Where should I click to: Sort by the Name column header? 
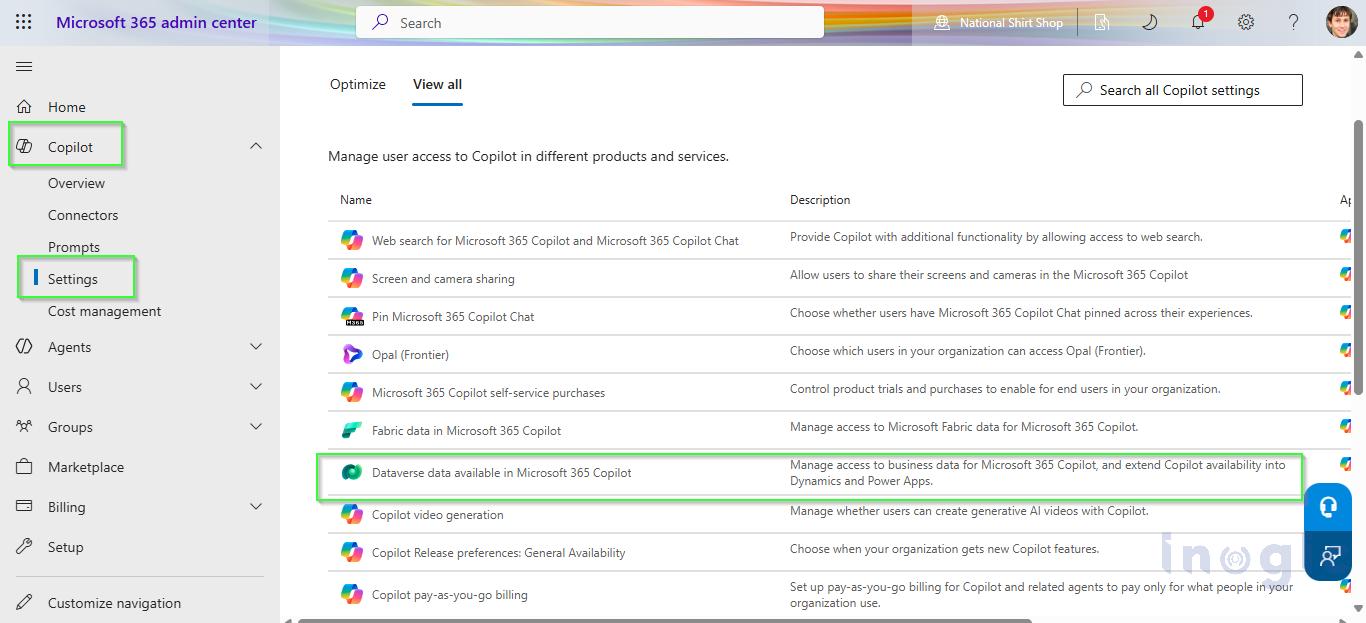click(x=356, y=200)
